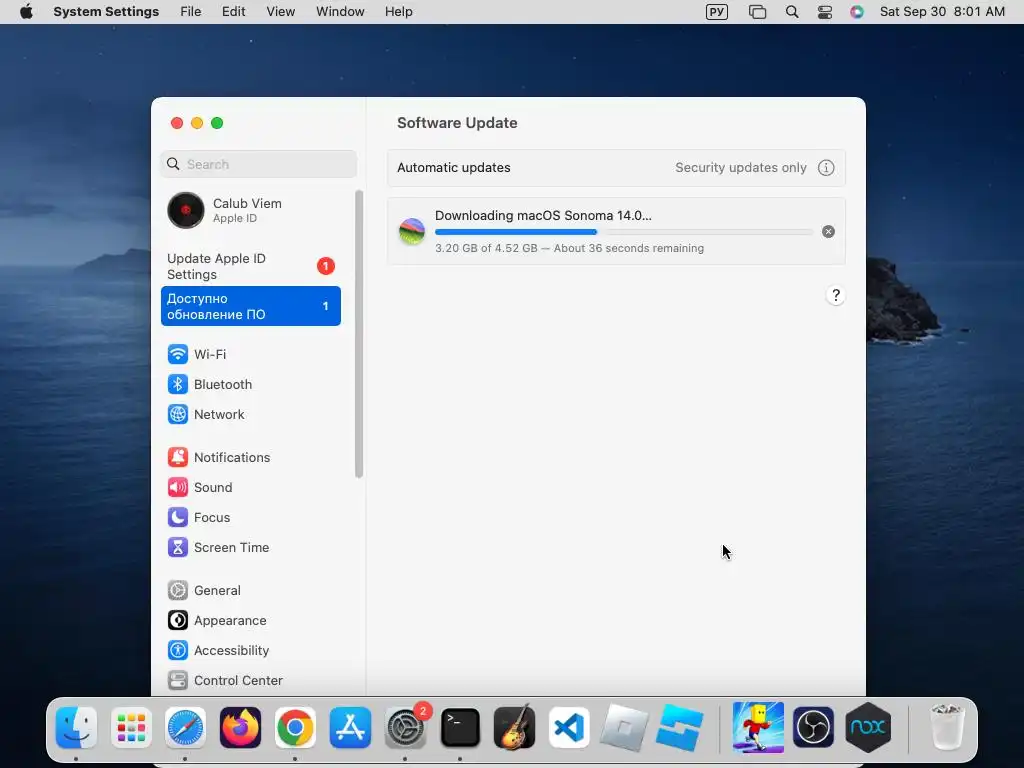Viewport: 1024px width, 768px height.
Task: Open Launchpad from the Dock
Action: [131, 727]
